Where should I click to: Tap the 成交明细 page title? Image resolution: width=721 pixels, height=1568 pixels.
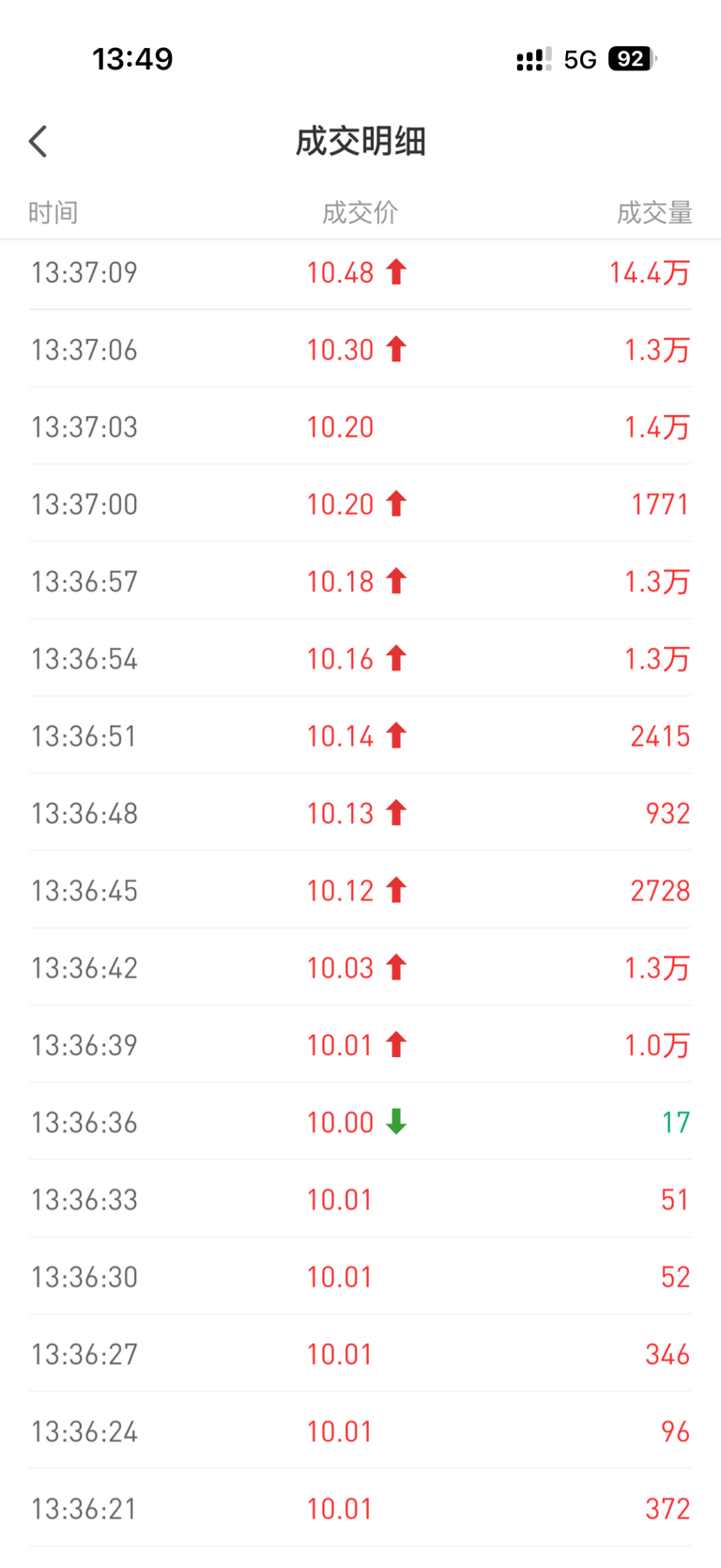click(360, 142)
